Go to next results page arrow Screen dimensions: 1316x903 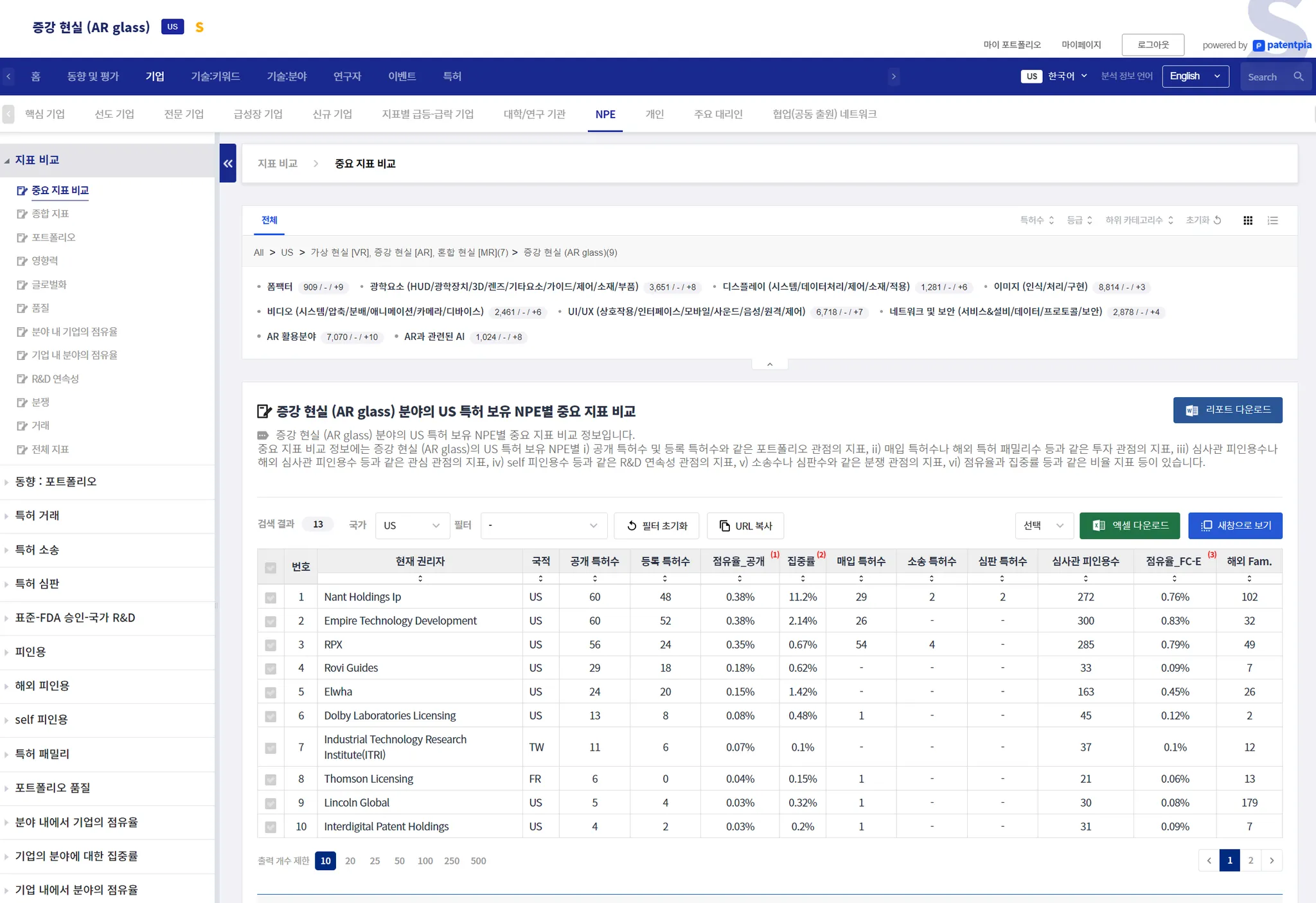[x=1272, y=860]
